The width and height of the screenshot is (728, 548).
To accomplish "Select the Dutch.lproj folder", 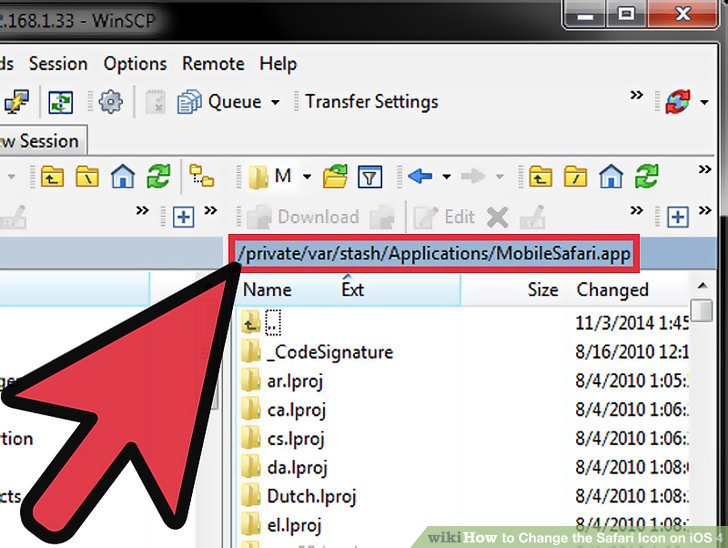I will coord(299,496).
